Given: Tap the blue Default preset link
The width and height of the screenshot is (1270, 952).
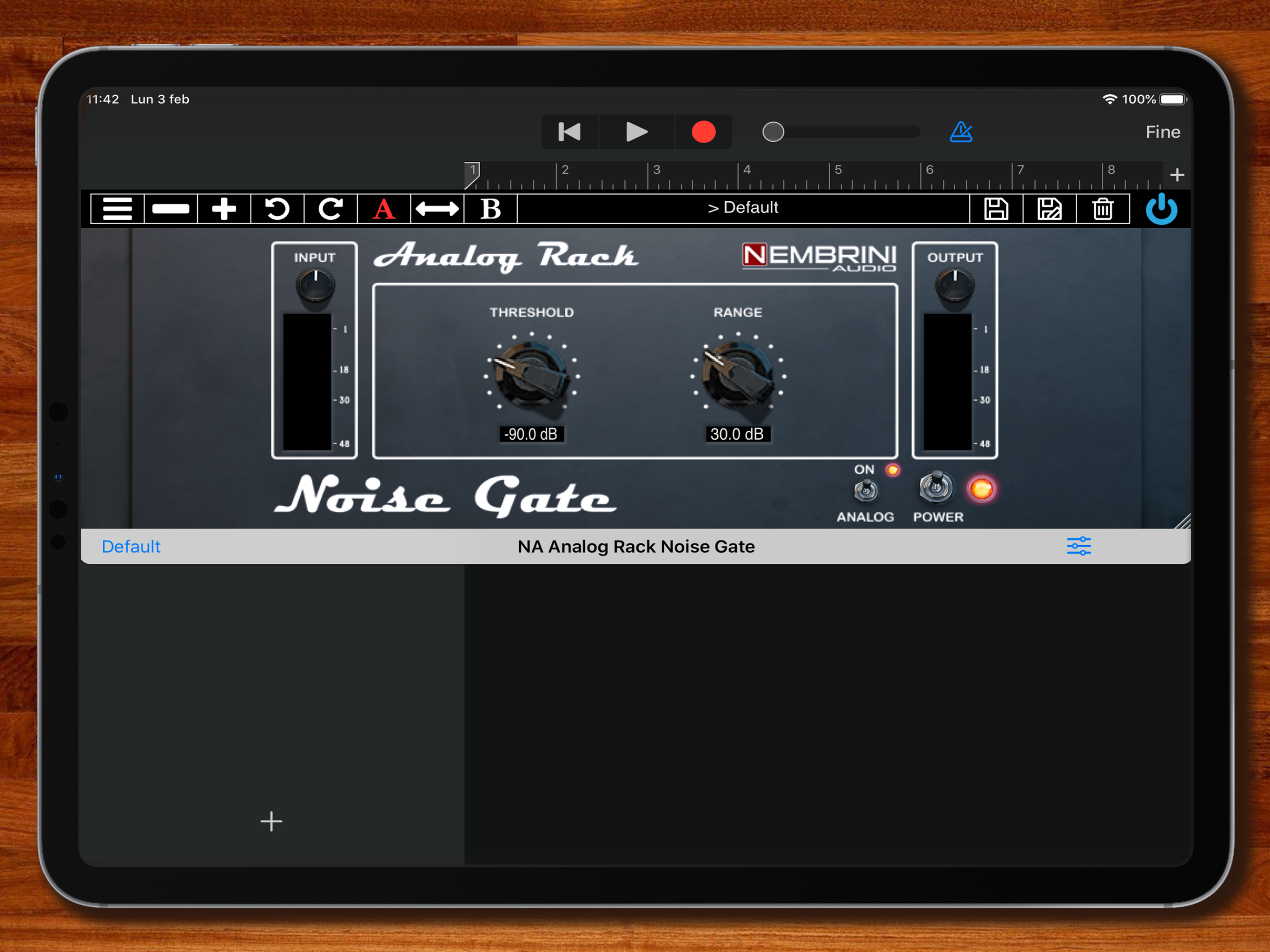Looking at the screenshot, I should coord(131,546).
